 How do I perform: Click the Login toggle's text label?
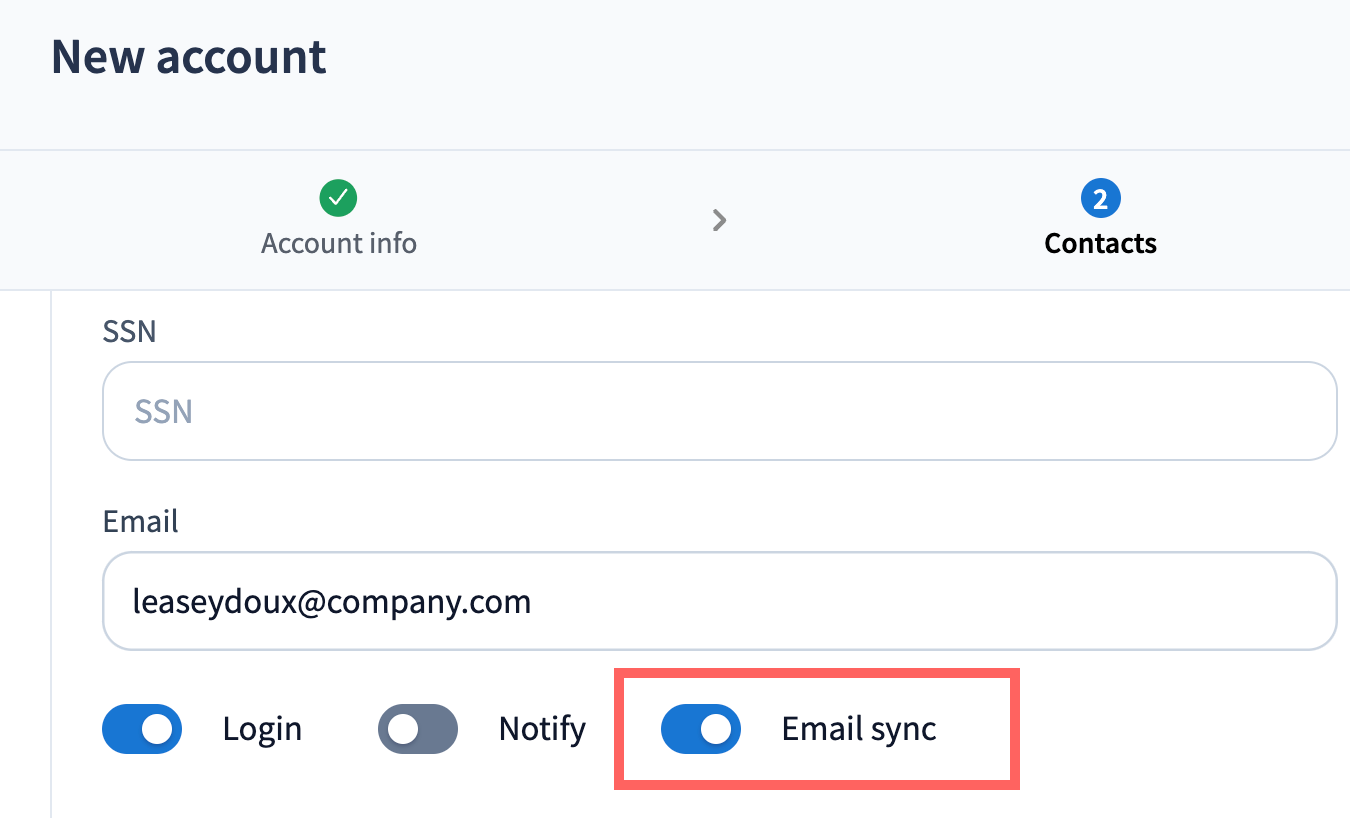click(262, 729)
